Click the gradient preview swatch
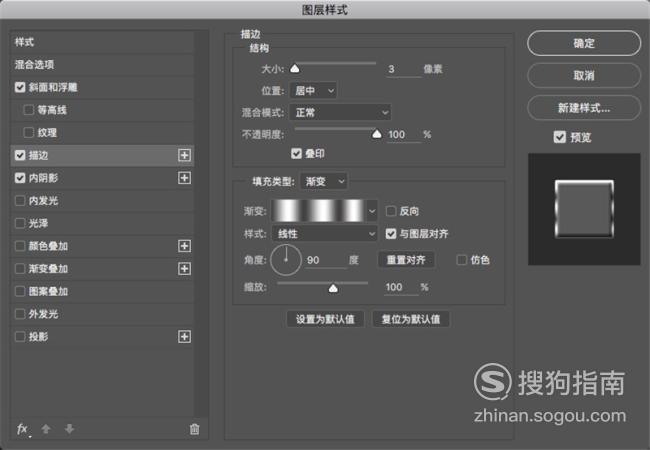 pos(319,211)
